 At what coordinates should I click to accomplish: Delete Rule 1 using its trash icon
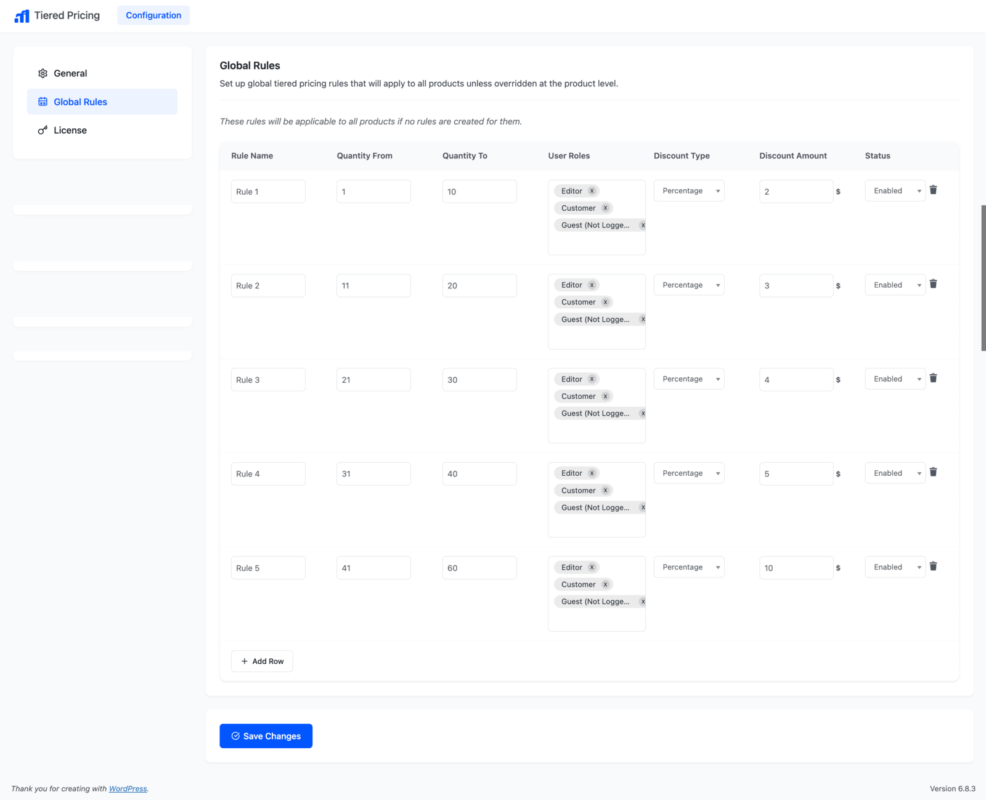pyautogui.click(x=933, y=189)
